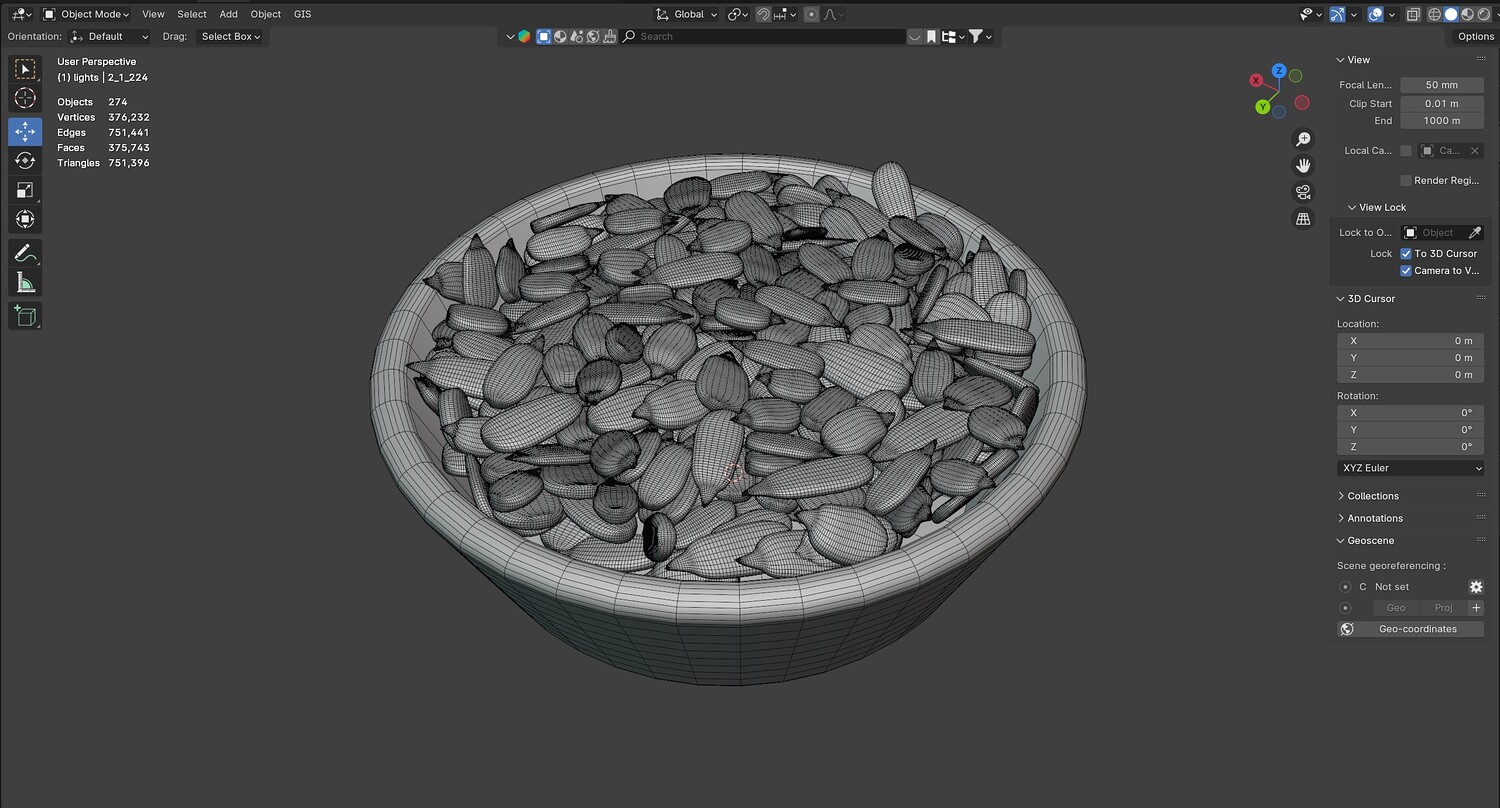1500x808 pixels.
Task: Click the Focal Length 50 mm field
Action: pos(1442,85)
